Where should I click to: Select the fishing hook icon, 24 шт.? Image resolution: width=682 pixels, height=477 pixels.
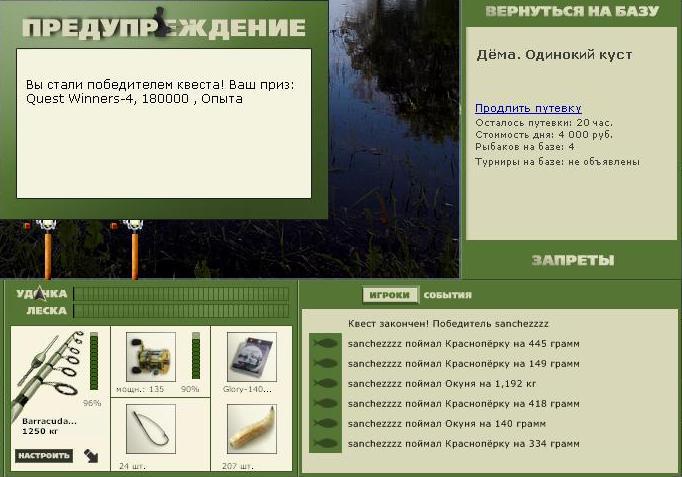point(150,429)
